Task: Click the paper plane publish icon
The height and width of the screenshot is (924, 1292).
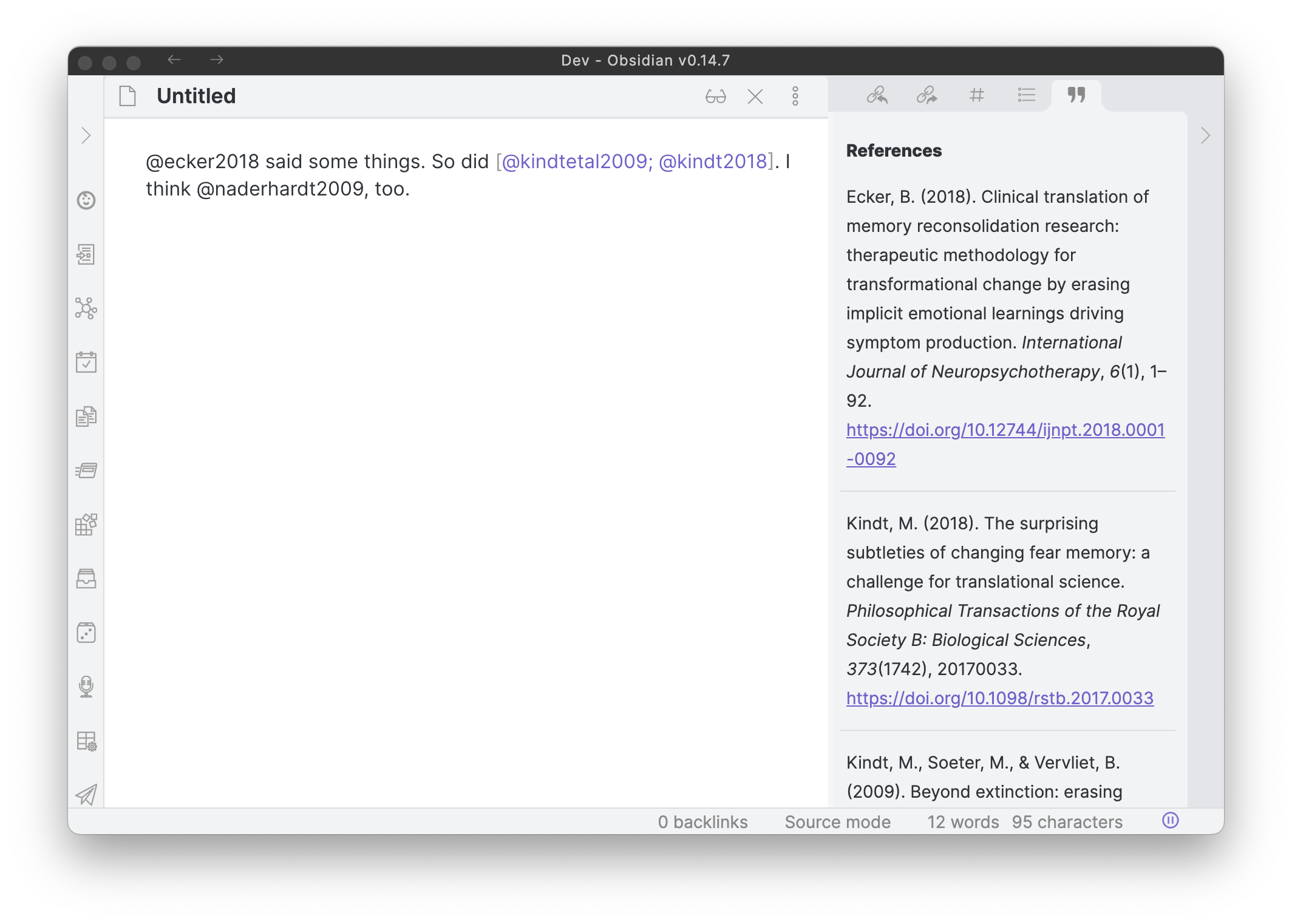Action: [x=86, y=795]
